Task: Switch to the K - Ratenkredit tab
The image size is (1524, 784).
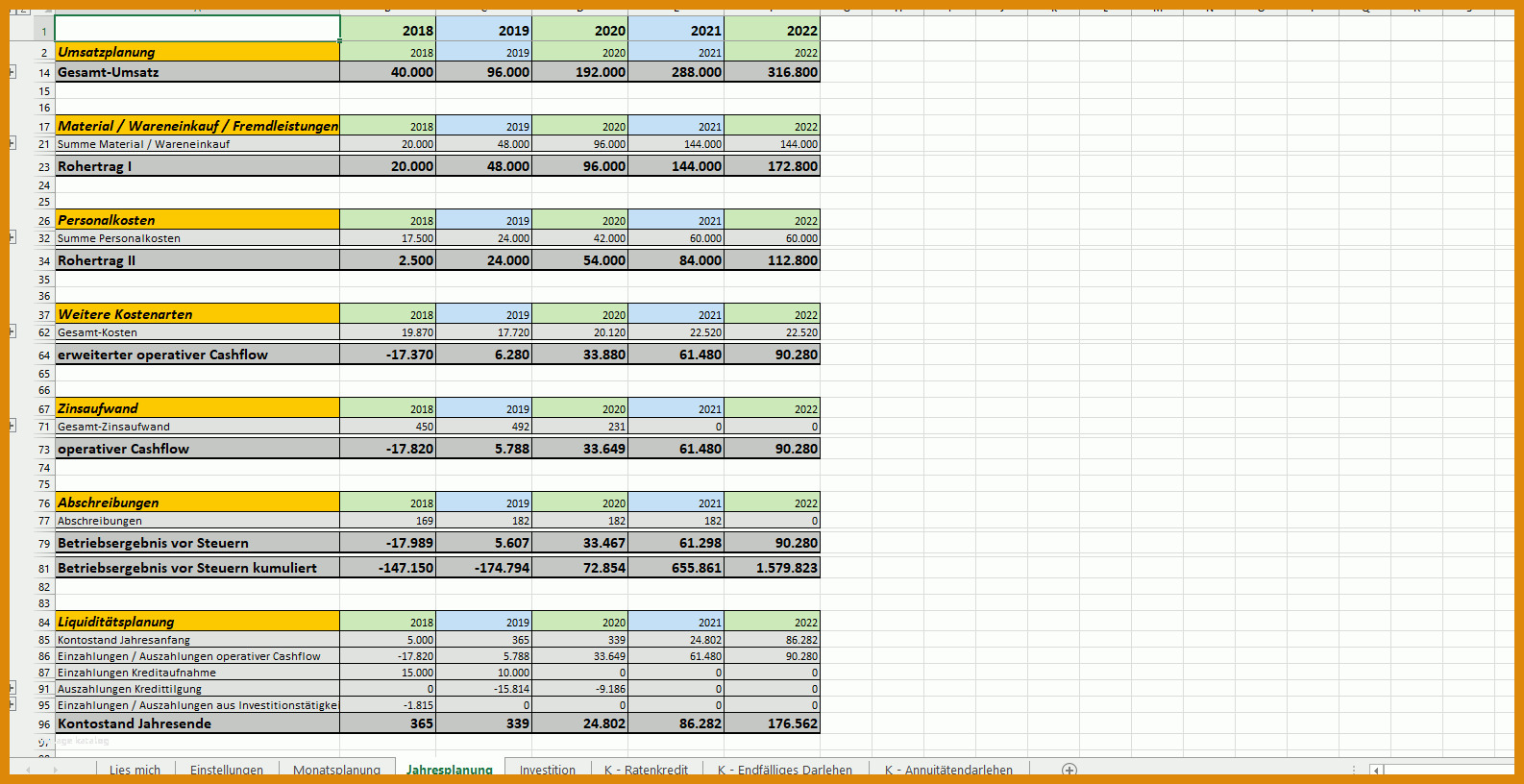Action: [x=646, y=770]
